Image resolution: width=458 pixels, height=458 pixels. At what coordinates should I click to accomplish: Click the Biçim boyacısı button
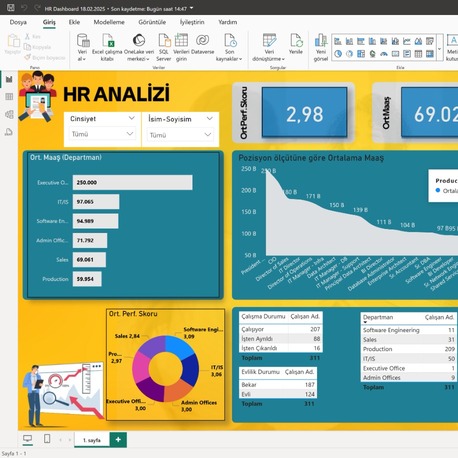click(45, 58)
